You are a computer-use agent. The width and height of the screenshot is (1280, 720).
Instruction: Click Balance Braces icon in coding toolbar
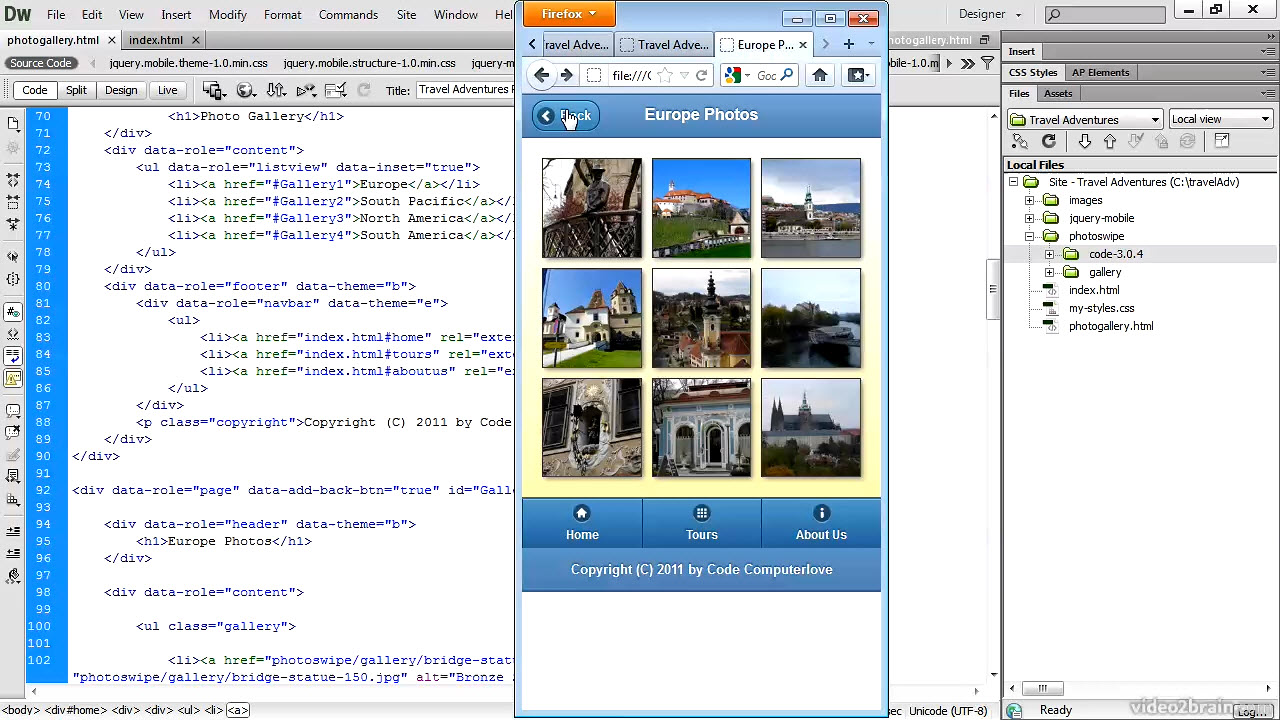tap(13, 280)
